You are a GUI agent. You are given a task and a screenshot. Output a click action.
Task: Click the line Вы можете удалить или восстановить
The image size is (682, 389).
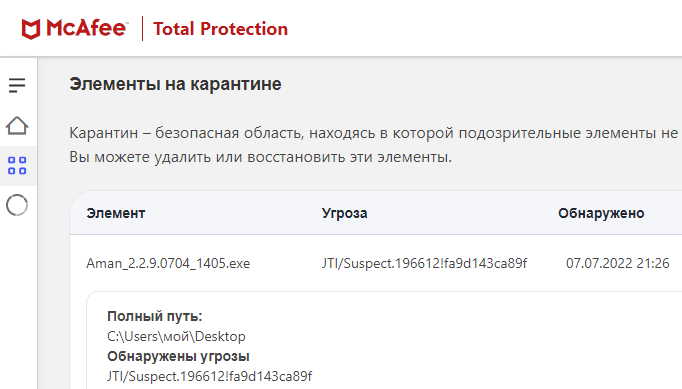pos(261,157)
